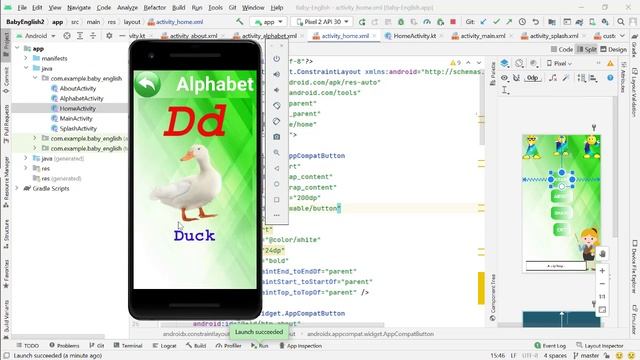Viewport: 640px width, 360px height.
Task: Click Git Update Project arrow icon
Action: [483, 22]
